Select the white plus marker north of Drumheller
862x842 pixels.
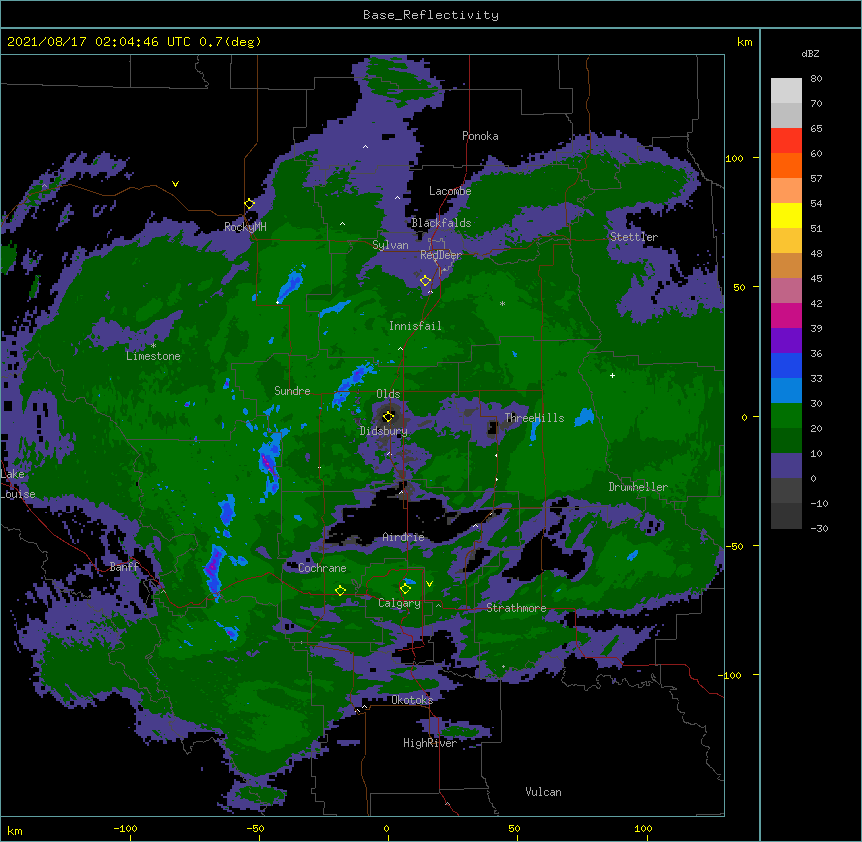click(x=612, y=375)
